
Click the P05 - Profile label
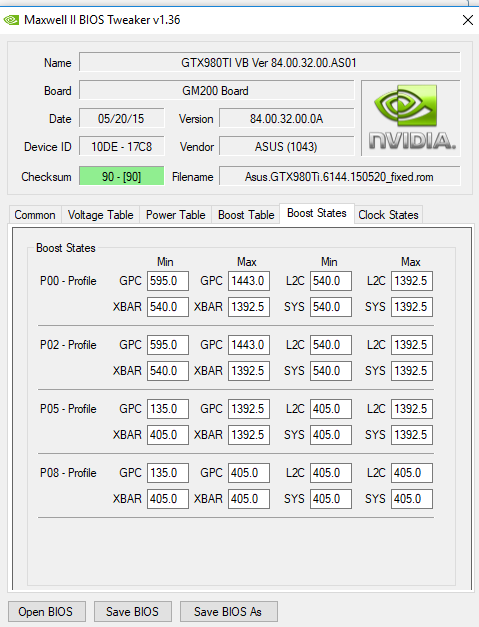[x=68, y=409]
